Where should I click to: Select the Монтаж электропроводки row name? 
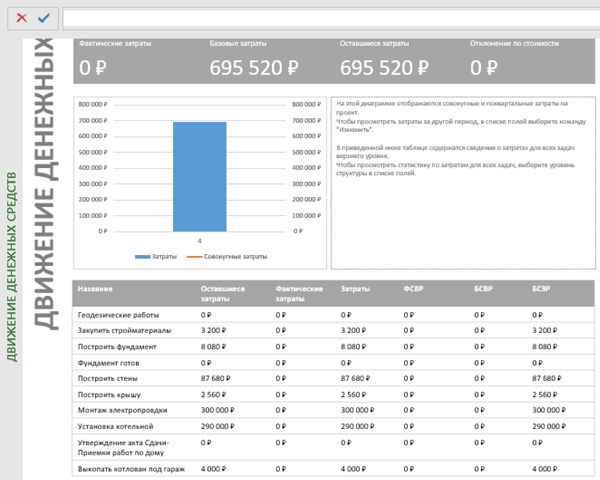pos(122,410)
